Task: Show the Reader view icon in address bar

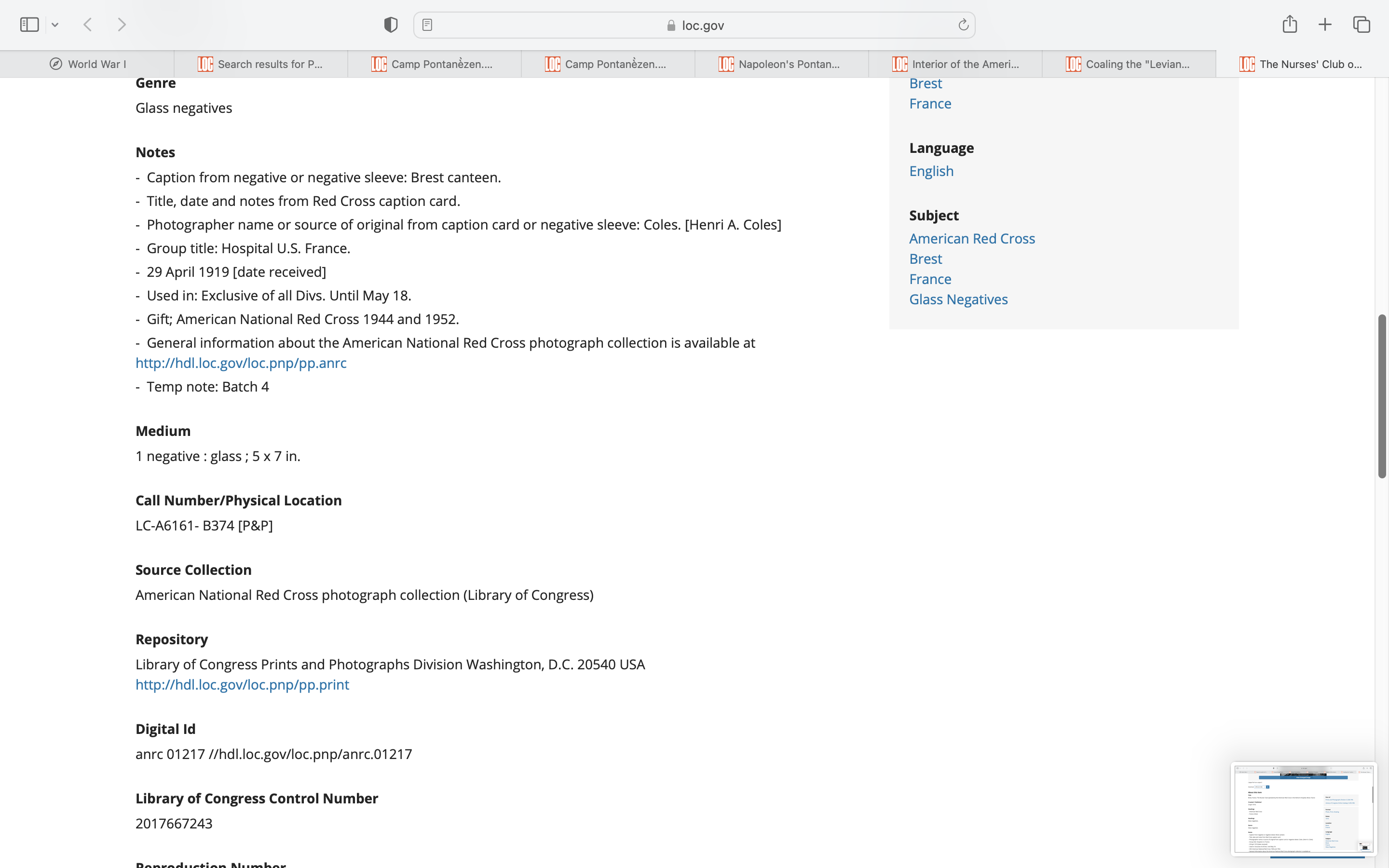Action: click(427, 25)
